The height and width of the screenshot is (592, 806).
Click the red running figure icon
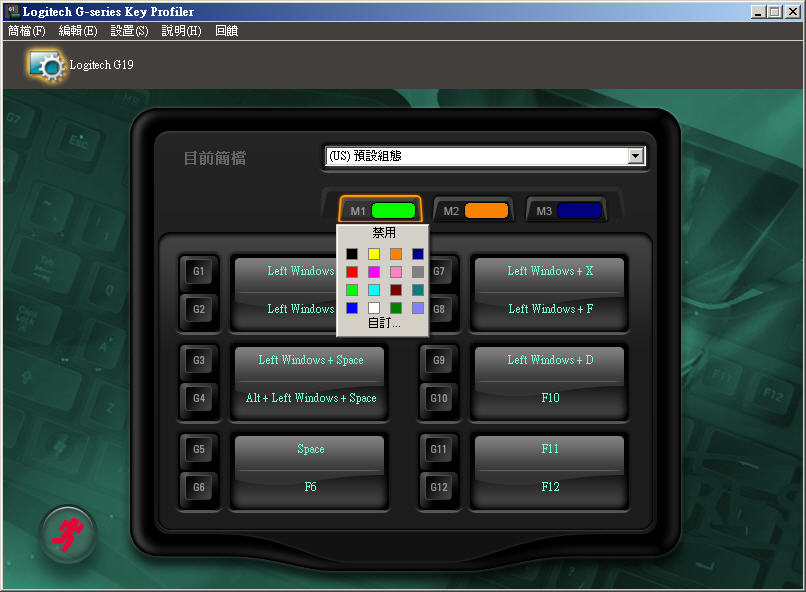[x=68, y=534]
